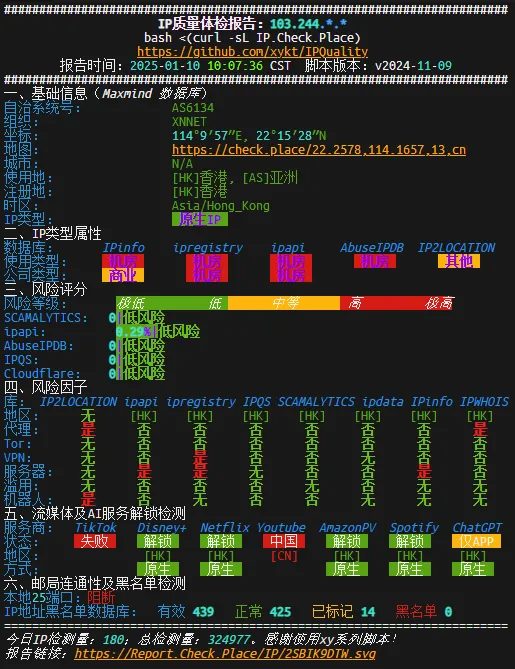
Task: Click the red 中国 badge under Youtube
Action: point(284,541)
